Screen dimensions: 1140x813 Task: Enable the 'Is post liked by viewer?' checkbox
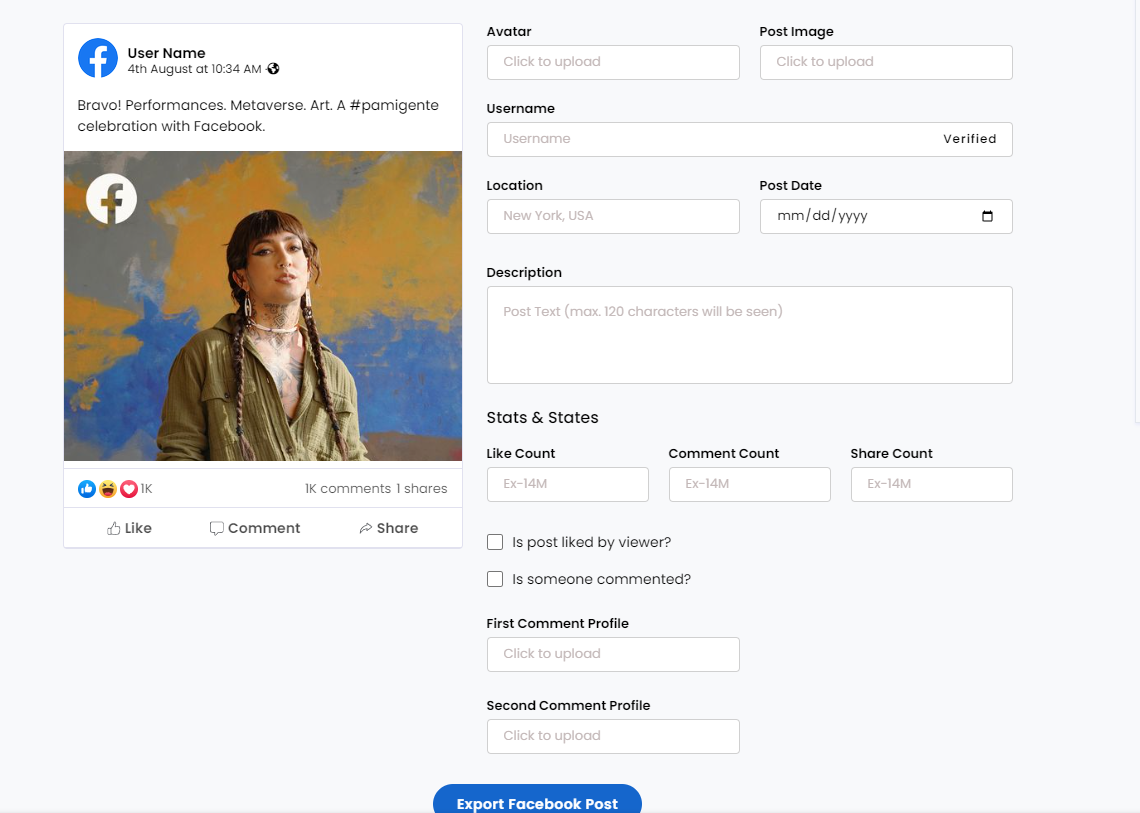pyautogui.click(x=495, y=541)
